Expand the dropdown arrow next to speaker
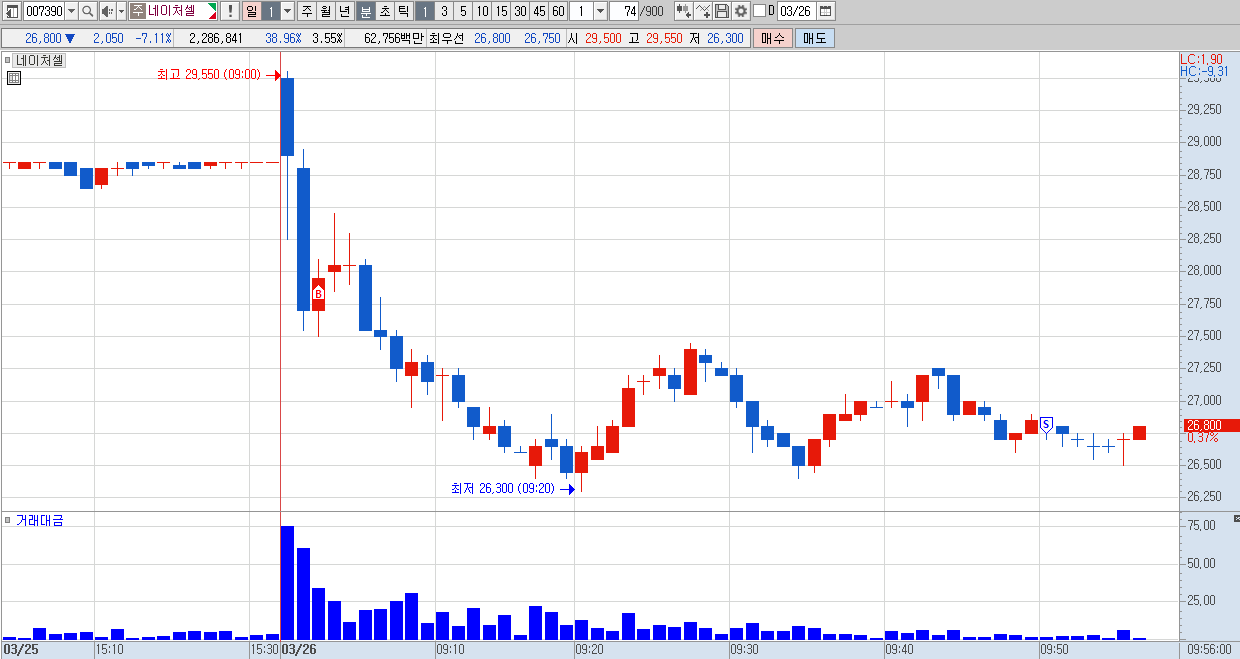The width and height of the screenshot is (1240, 659). pos(121,11)
